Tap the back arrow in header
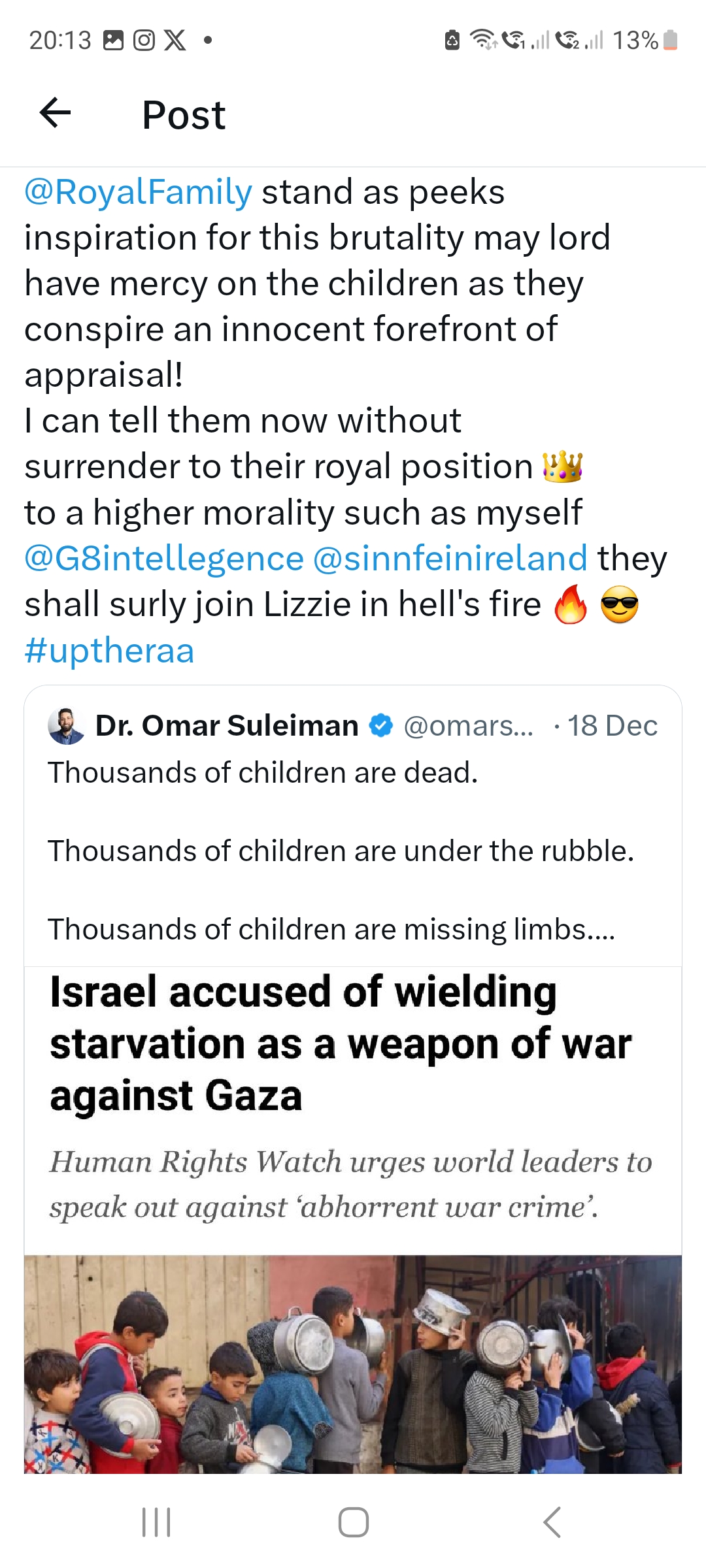706x1568 pixels. click(x=56, y=114)
